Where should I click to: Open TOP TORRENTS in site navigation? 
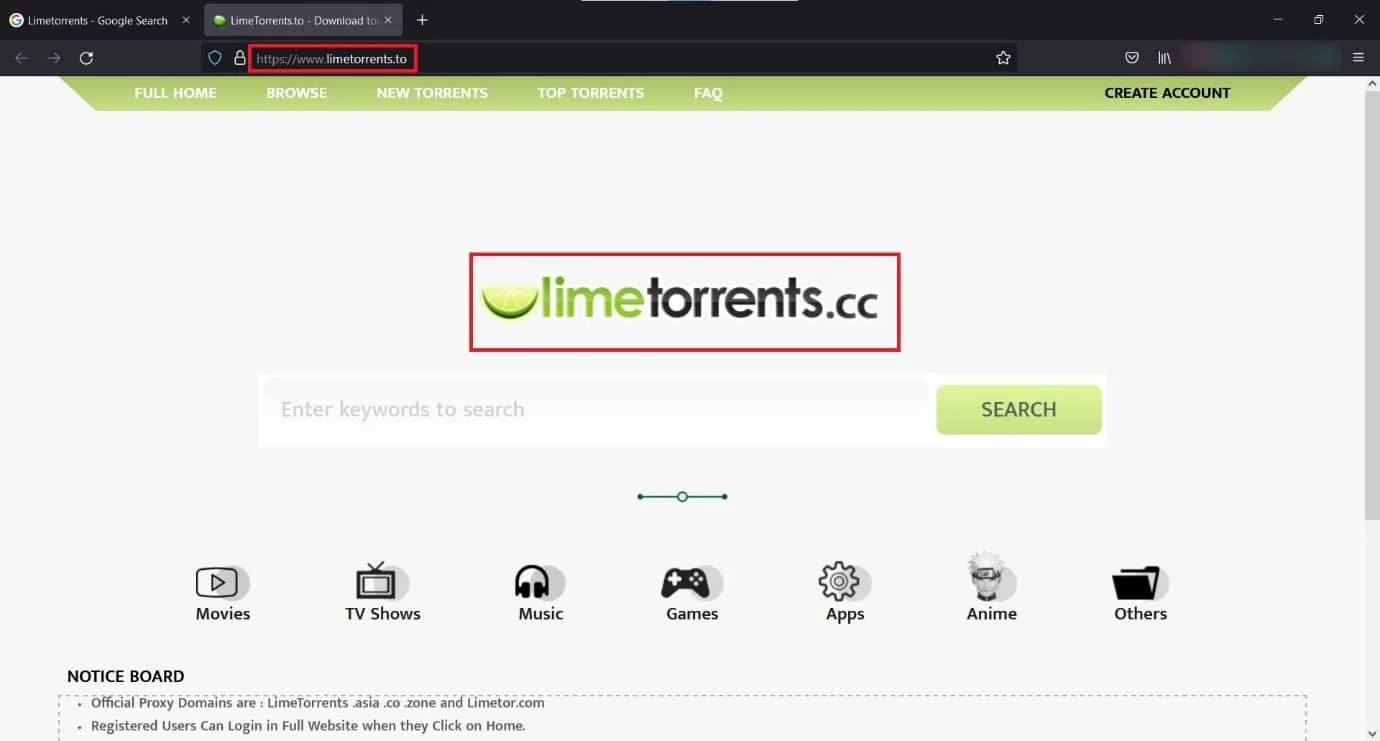tap(591, 93)
